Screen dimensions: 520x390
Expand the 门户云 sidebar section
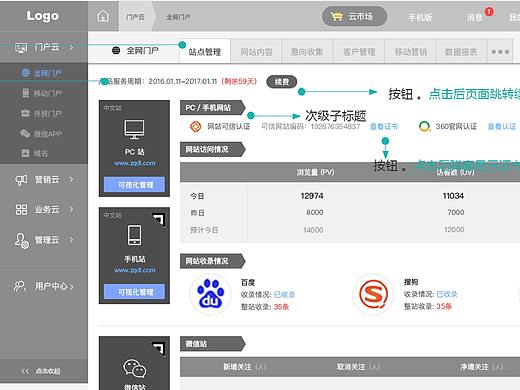coord(44,47)
